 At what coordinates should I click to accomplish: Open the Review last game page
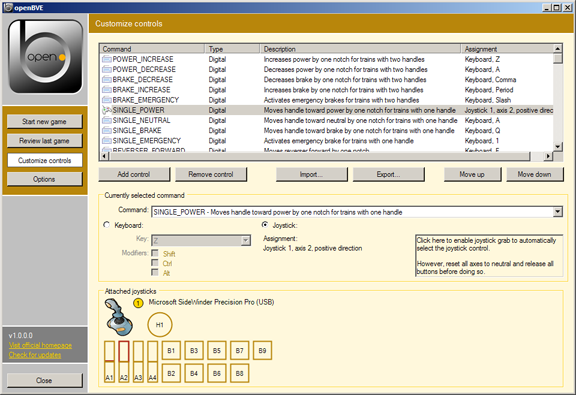pyautogui.click(x=44, y=141)
